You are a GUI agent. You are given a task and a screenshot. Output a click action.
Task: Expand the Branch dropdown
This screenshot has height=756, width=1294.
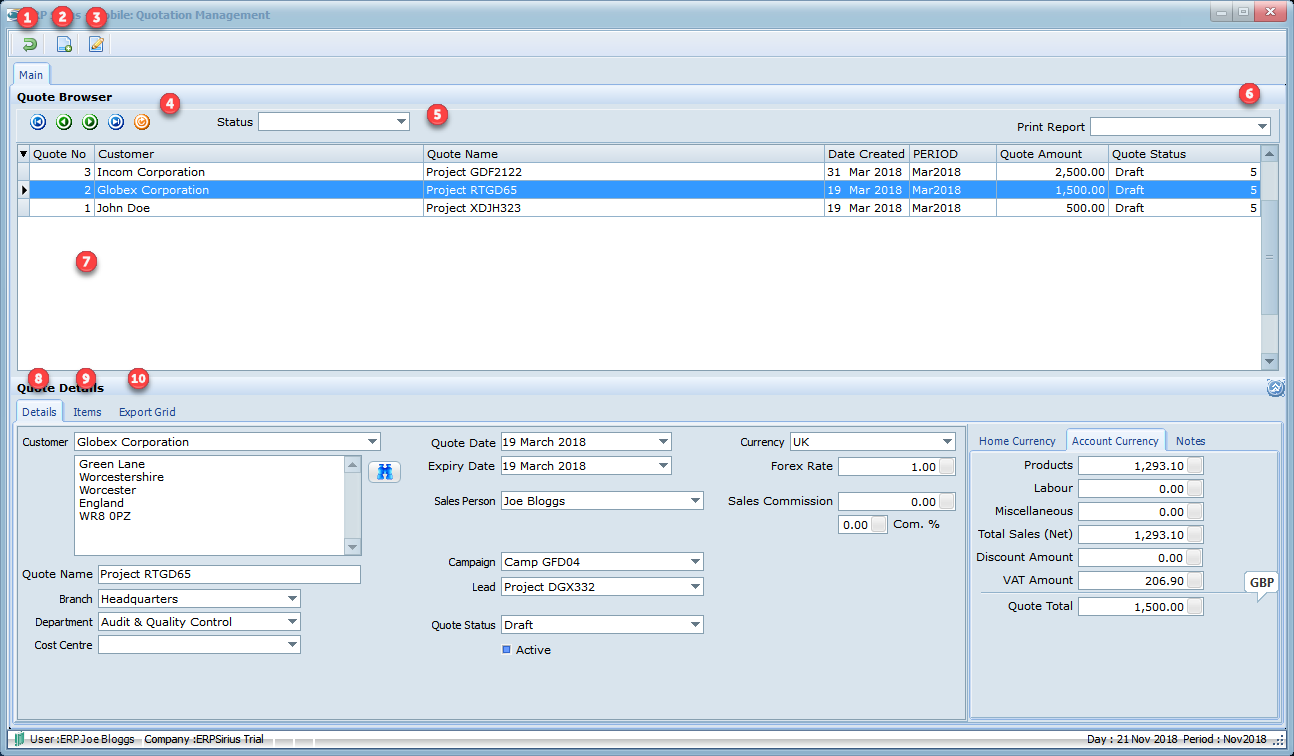point(292,598)
